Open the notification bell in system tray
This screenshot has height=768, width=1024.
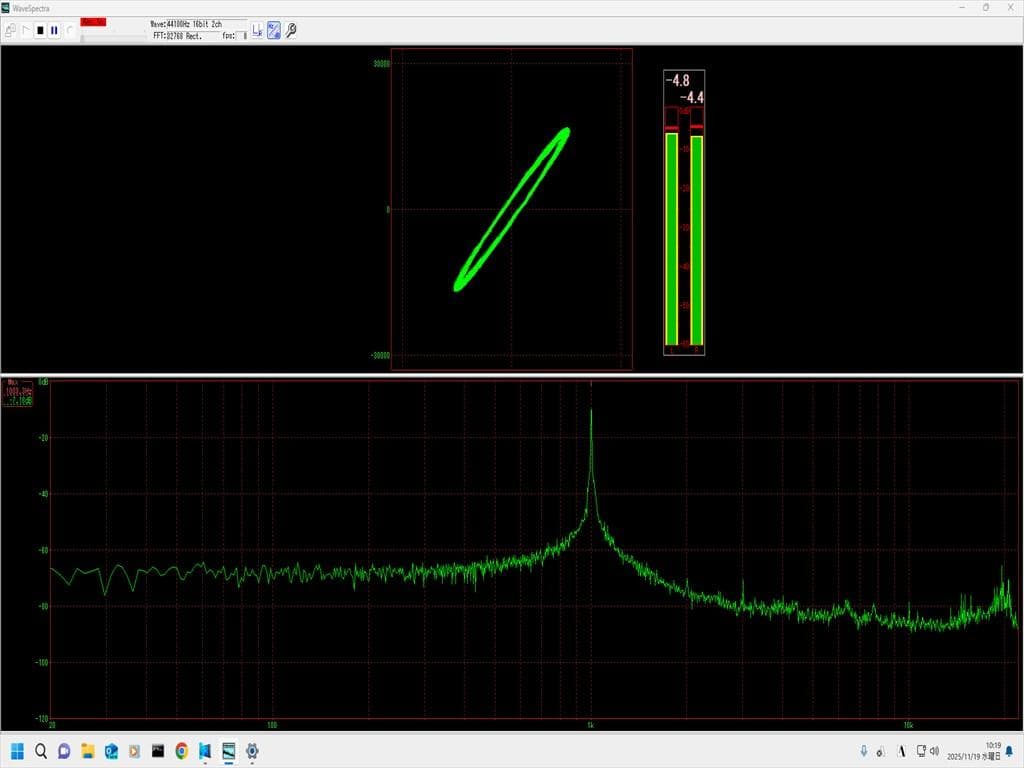(x=1009, y=750)
